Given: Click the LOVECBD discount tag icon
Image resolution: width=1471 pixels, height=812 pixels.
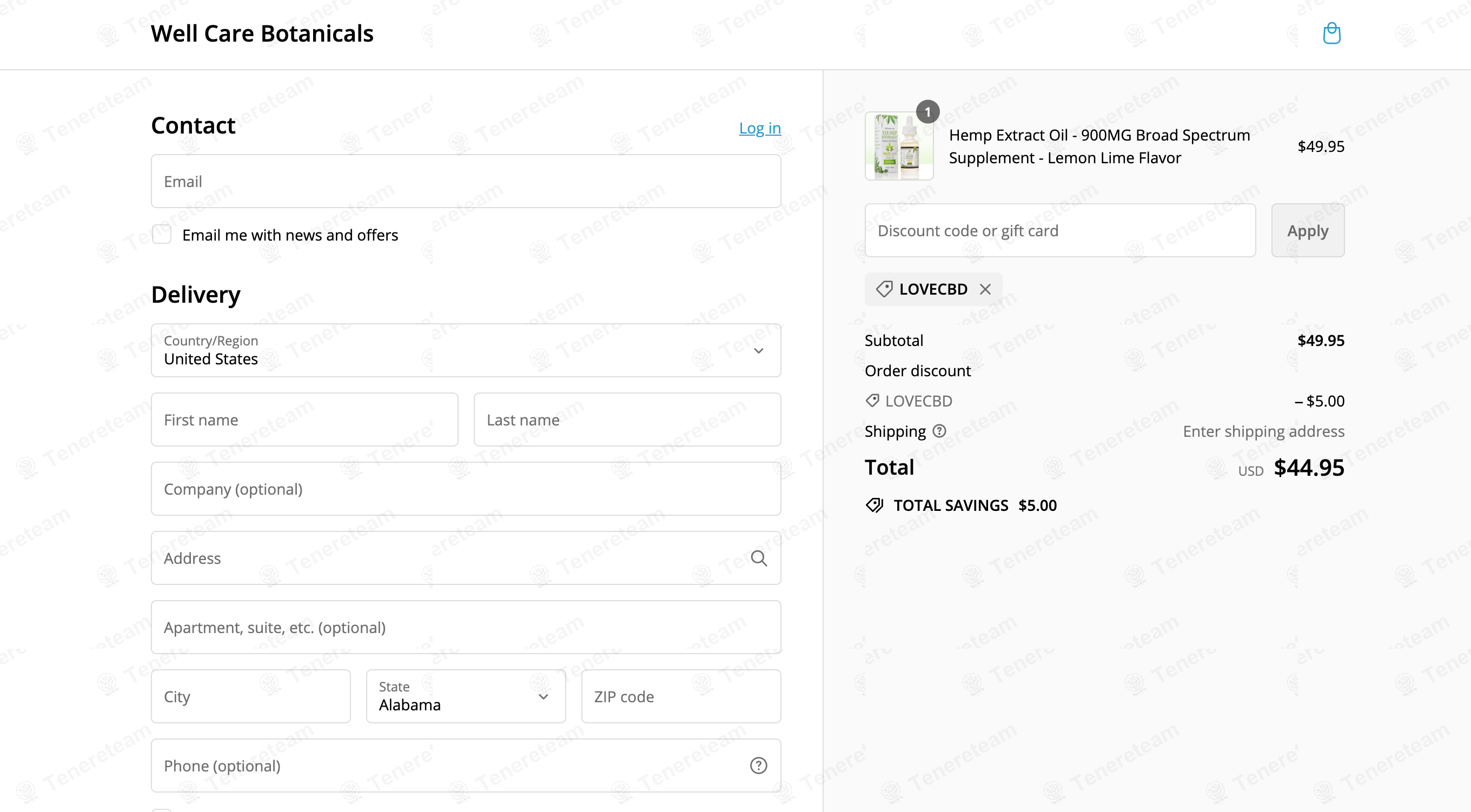Looking at the screenshot, I should [x=884, y=290].
